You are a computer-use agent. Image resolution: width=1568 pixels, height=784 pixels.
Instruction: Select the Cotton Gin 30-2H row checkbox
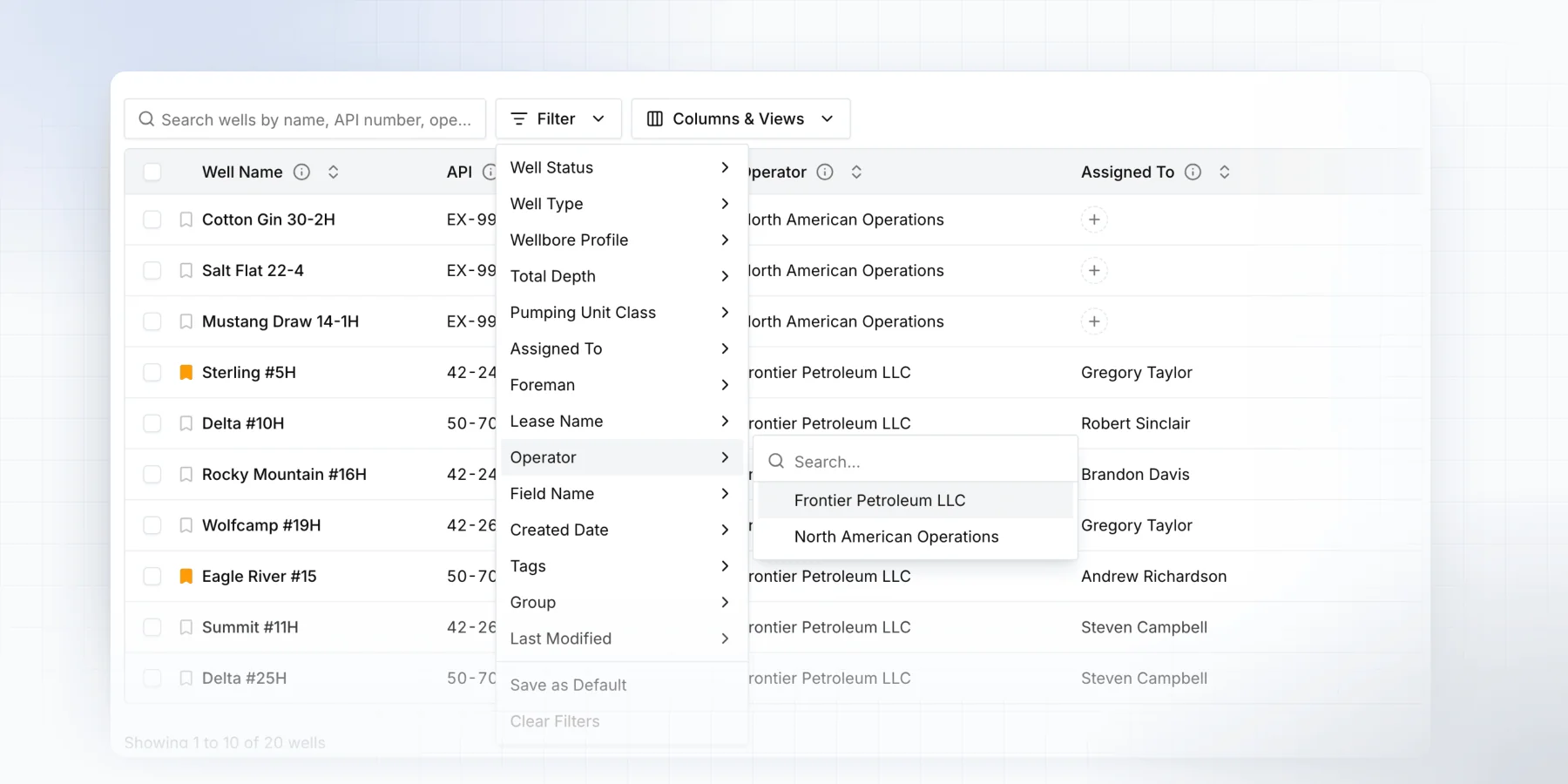[152, 220]
